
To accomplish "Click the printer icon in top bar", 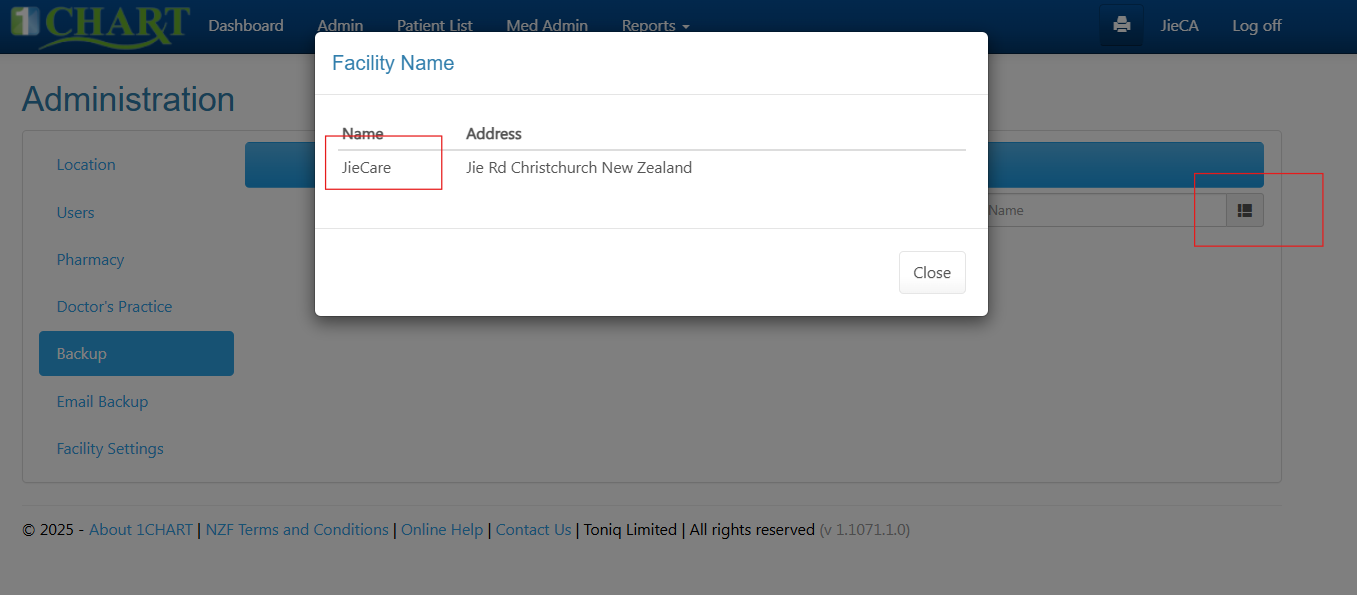I will pos(1121,25).
